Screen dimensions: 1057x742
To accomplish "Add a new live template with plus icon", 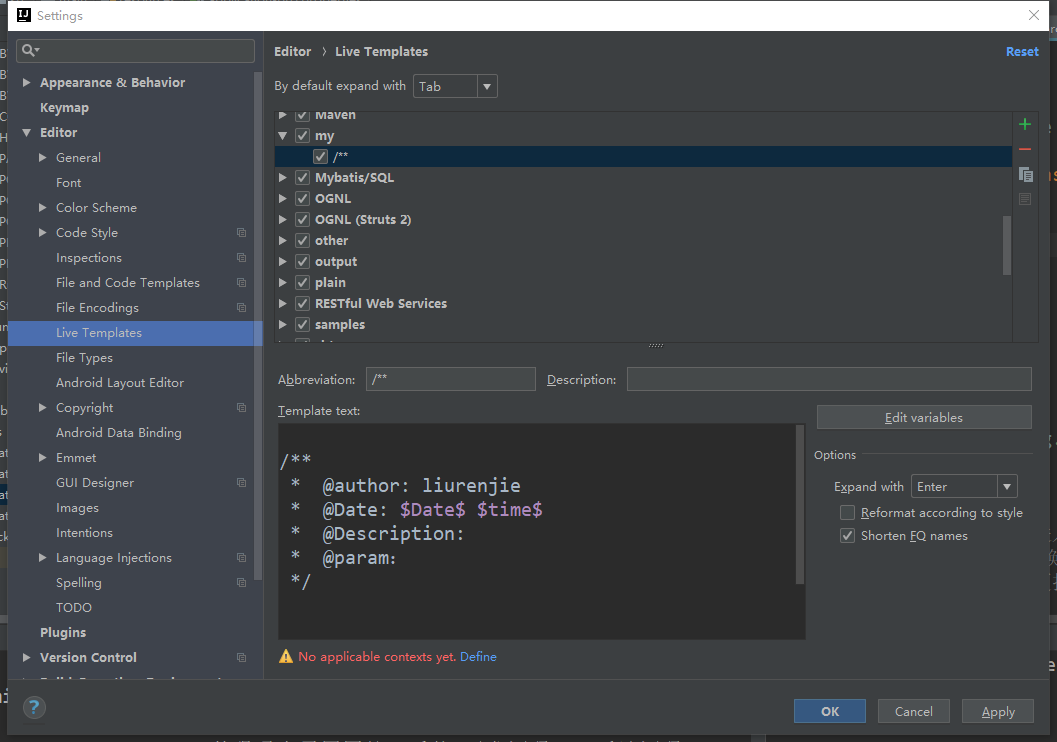I will click(1025, 124).
